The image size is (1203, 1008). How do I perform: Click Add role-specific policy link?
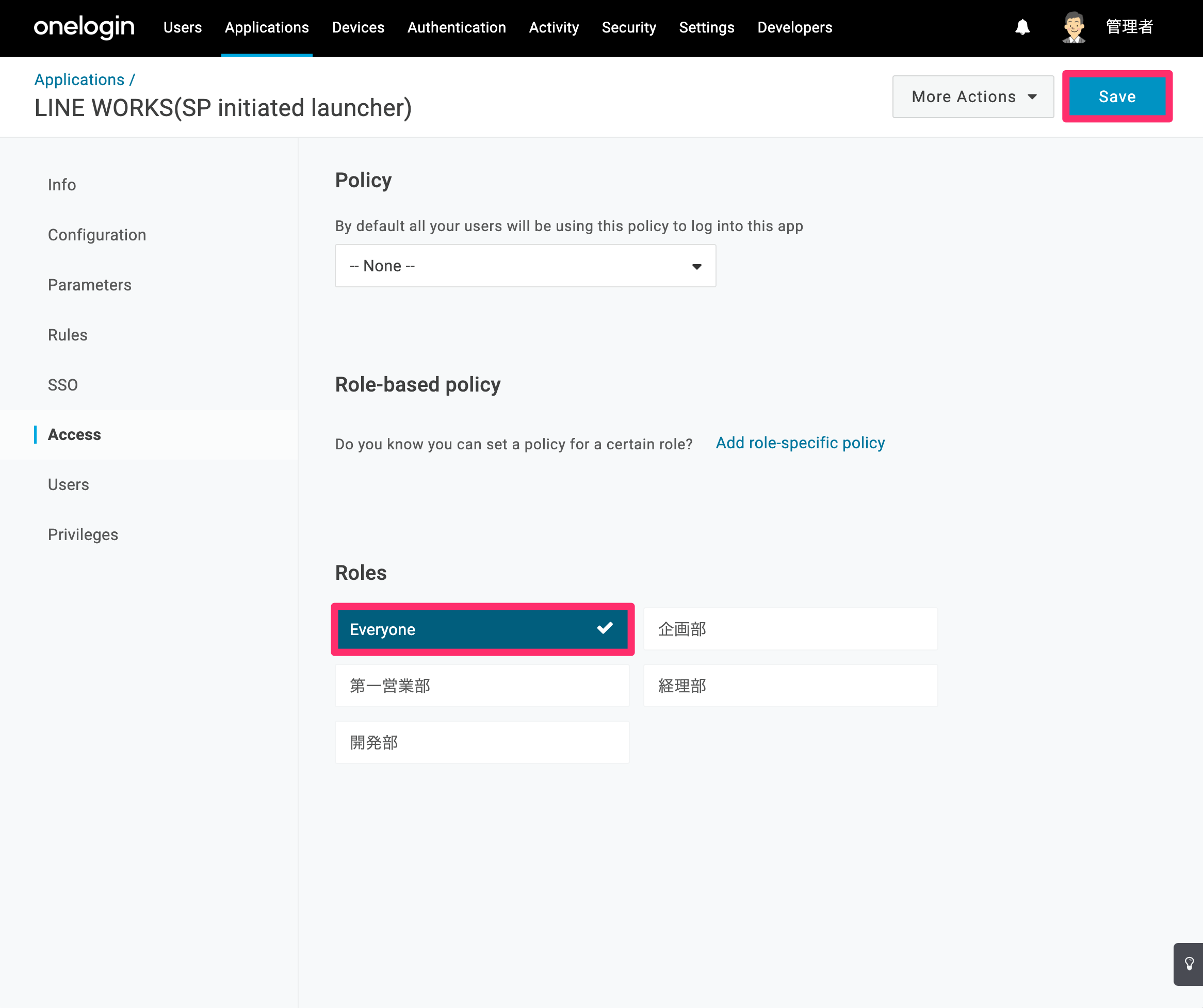point(800,443)
